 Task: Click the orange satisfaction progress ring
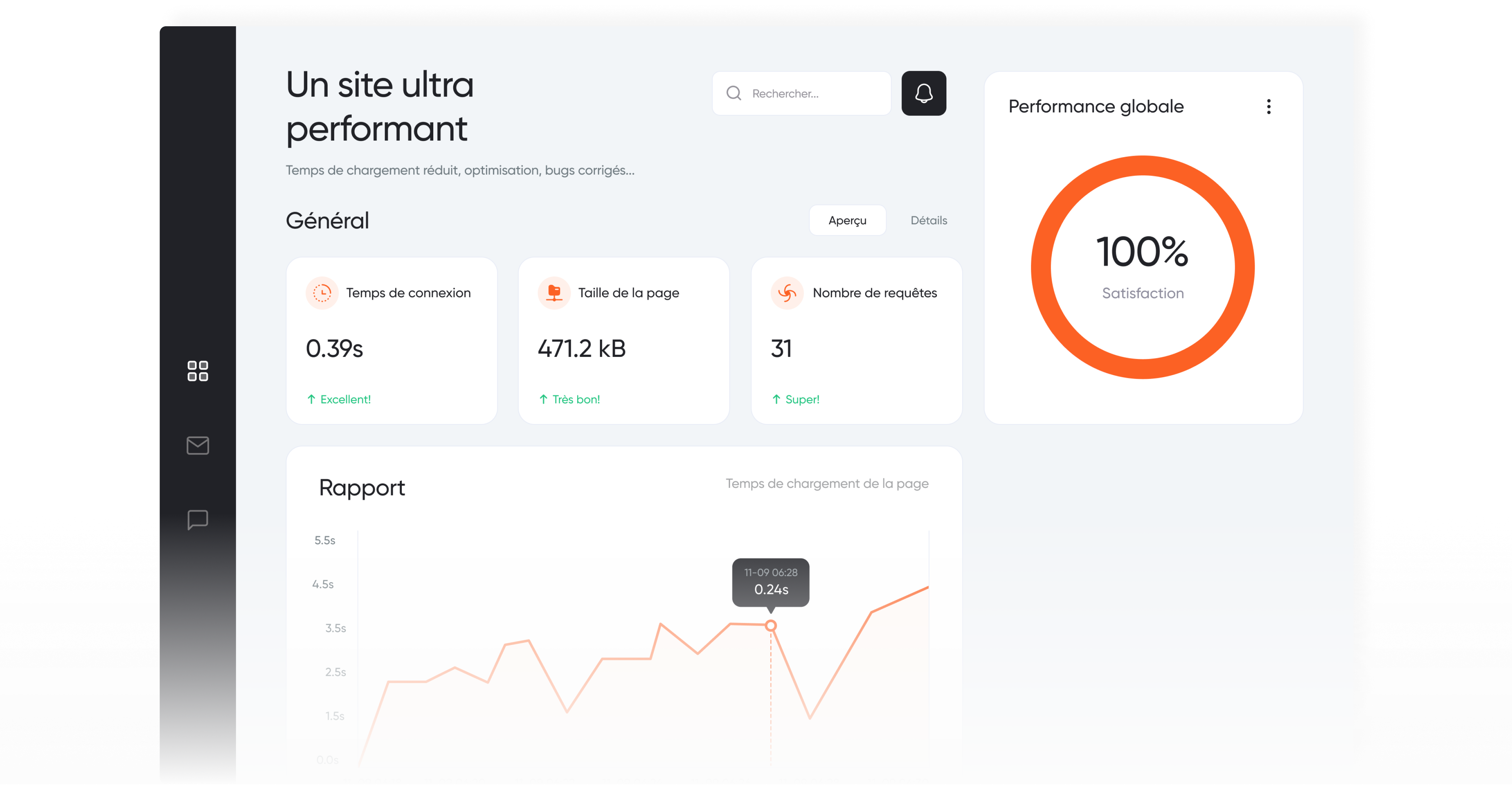coord(1143,166)
